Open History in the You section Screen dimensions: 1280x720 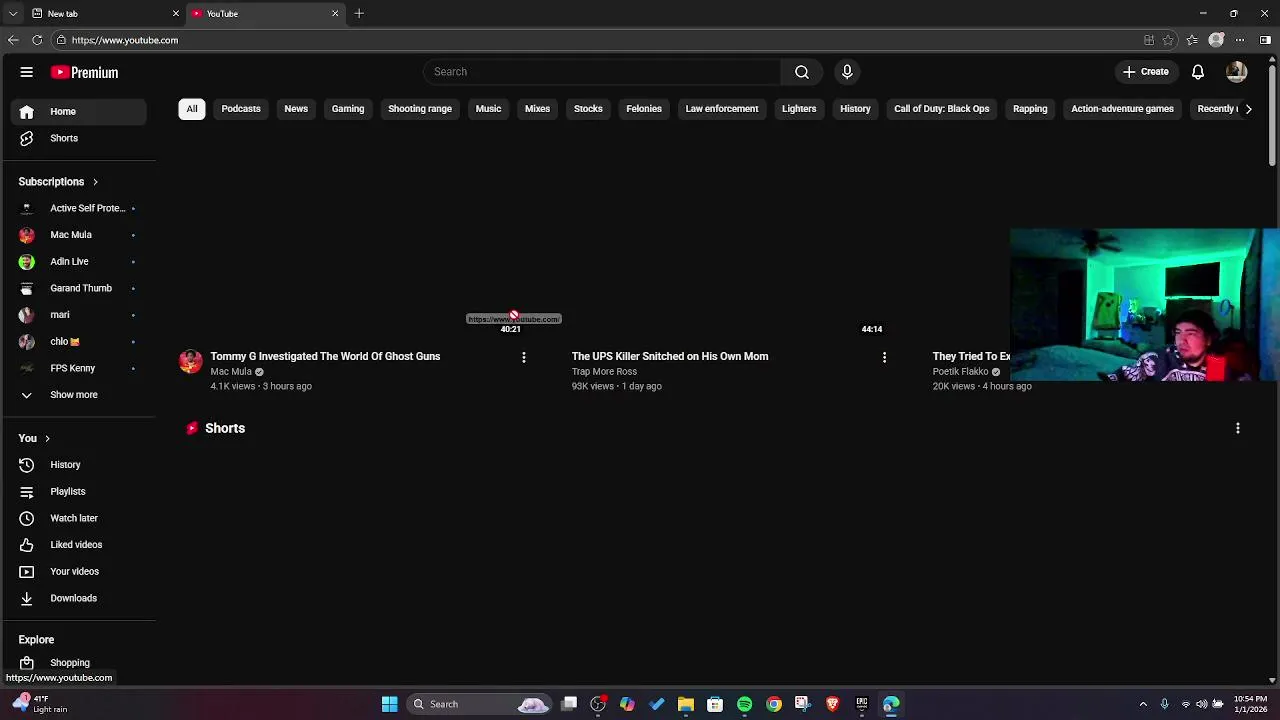coord(80,465)
